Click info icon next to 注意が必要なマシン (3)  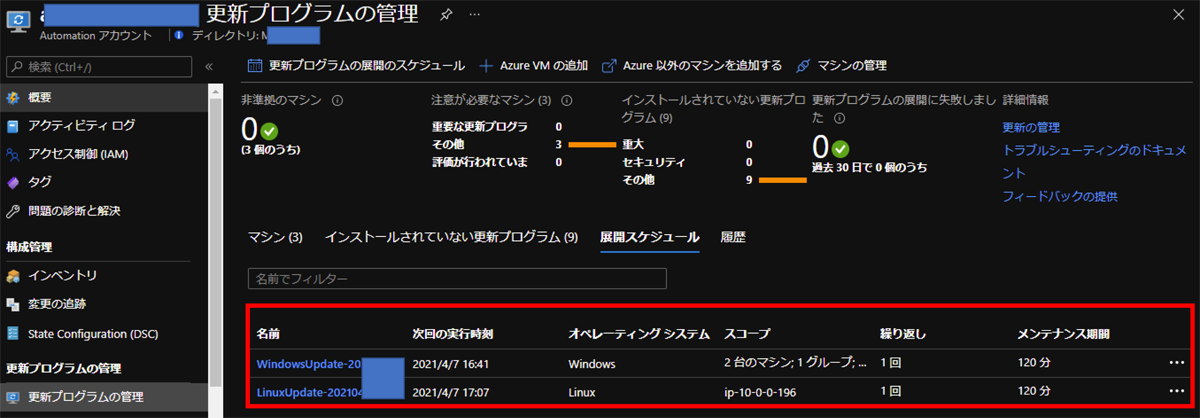coord(567,100)
